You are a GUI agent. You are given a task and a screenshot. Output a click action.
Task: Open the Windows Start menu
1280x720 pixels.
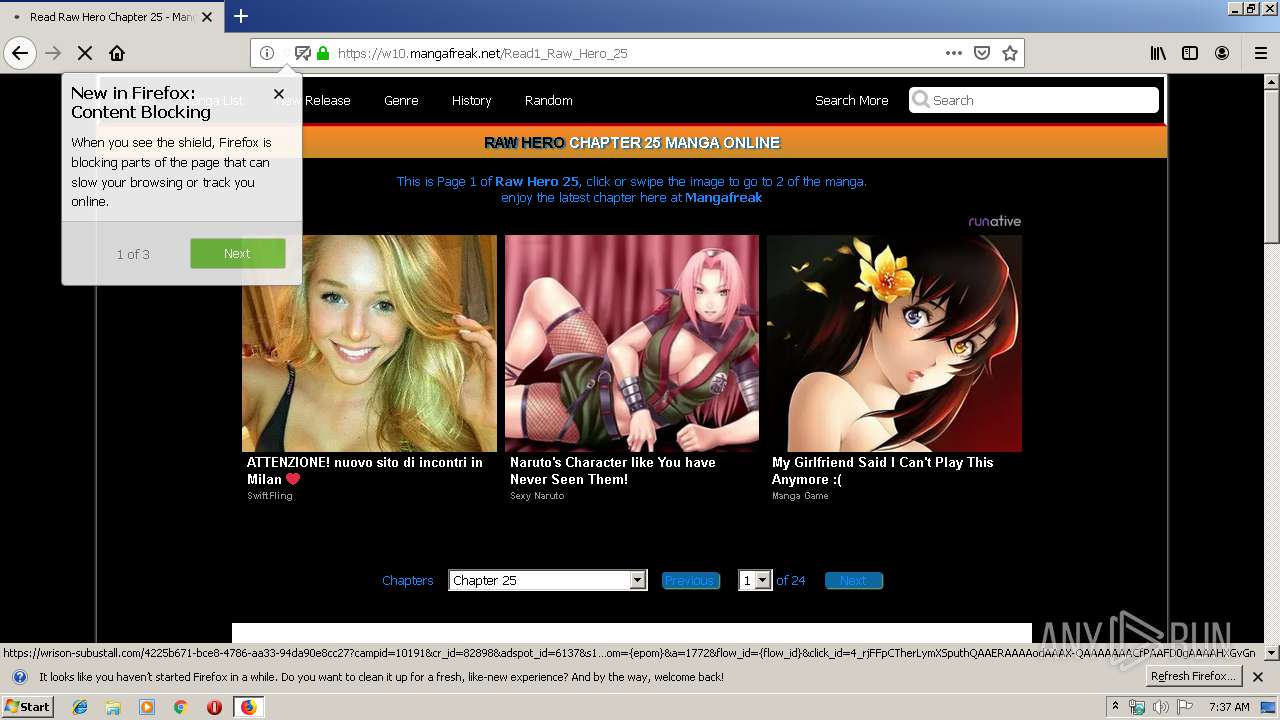(28, 706)
